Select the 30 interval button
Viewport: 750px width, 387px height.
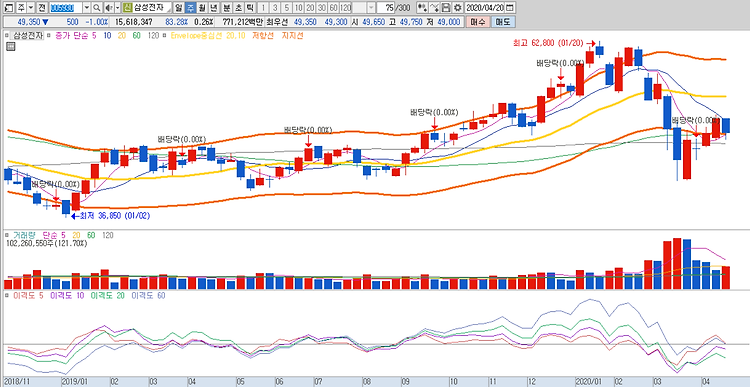pos(321,8)
